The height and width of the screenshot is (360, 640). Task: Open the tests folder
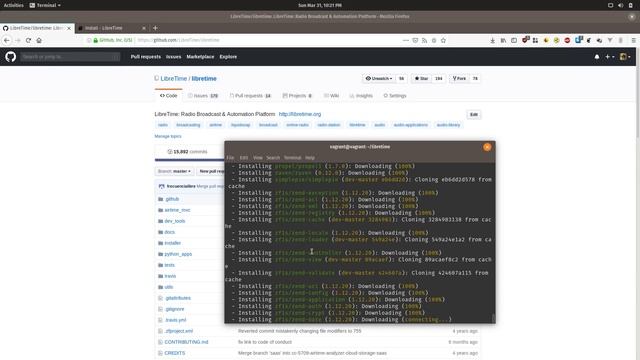point(169,265)
